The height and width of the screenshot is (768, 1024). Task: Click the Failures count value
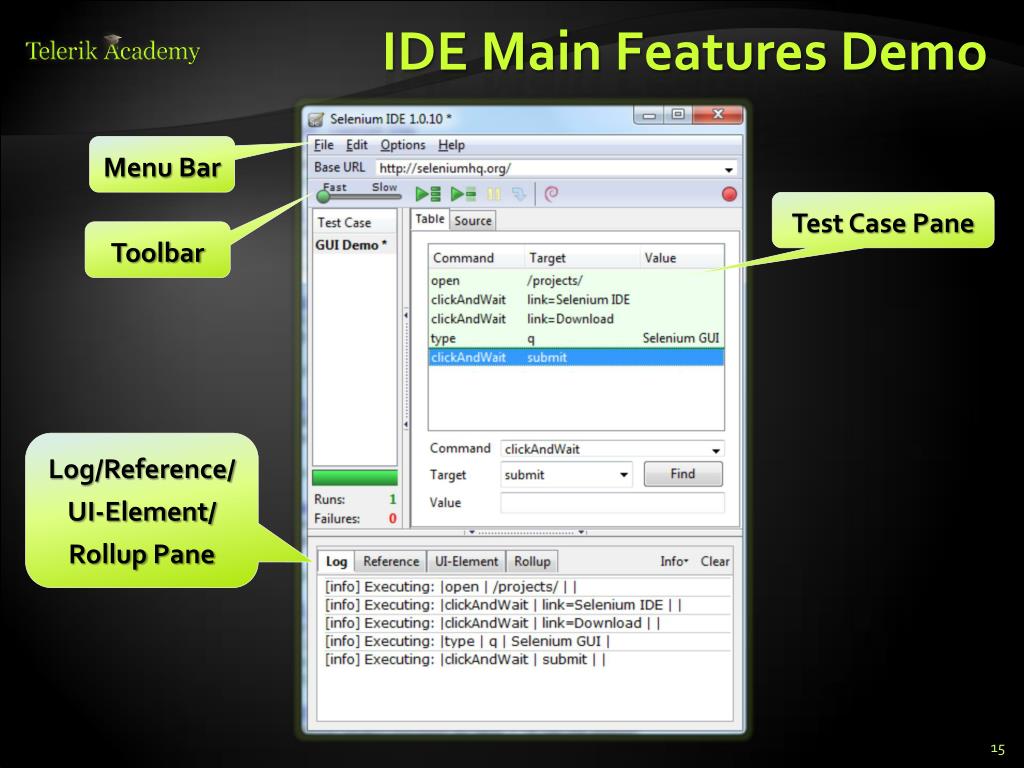tap(392, 519)
